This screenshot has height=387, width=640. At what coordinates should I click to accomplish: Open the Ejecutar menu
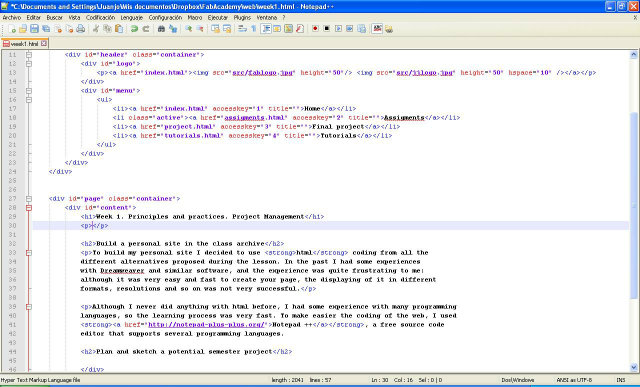point(218,18)
